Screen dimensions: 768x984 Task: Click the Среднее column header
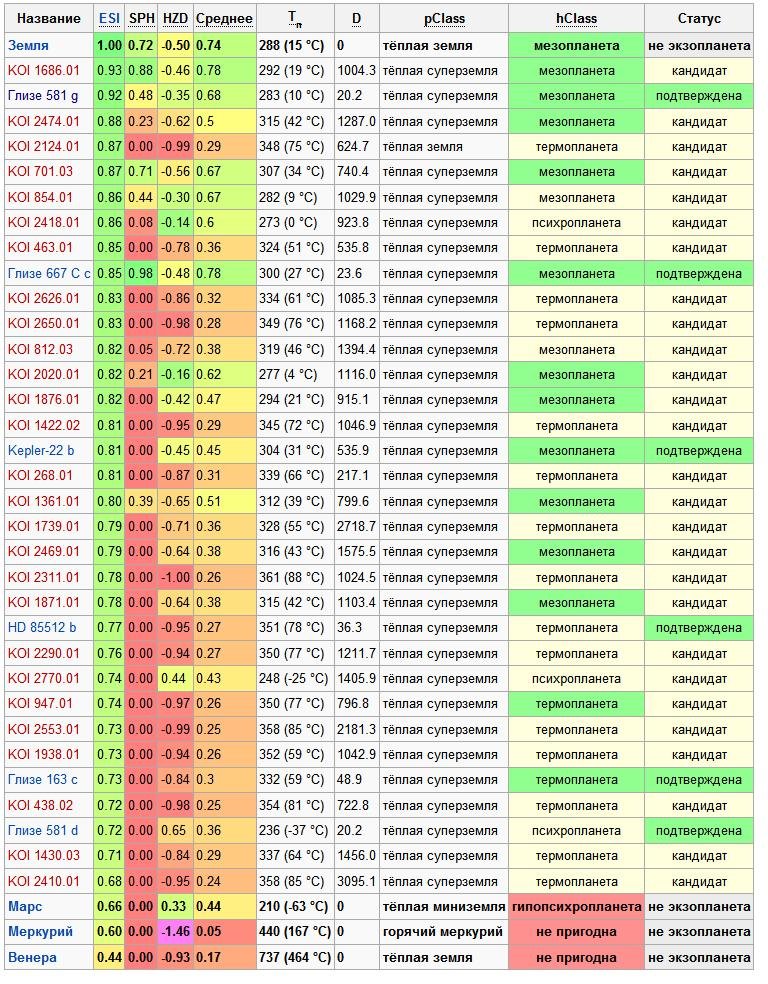[x=224, y=19]
